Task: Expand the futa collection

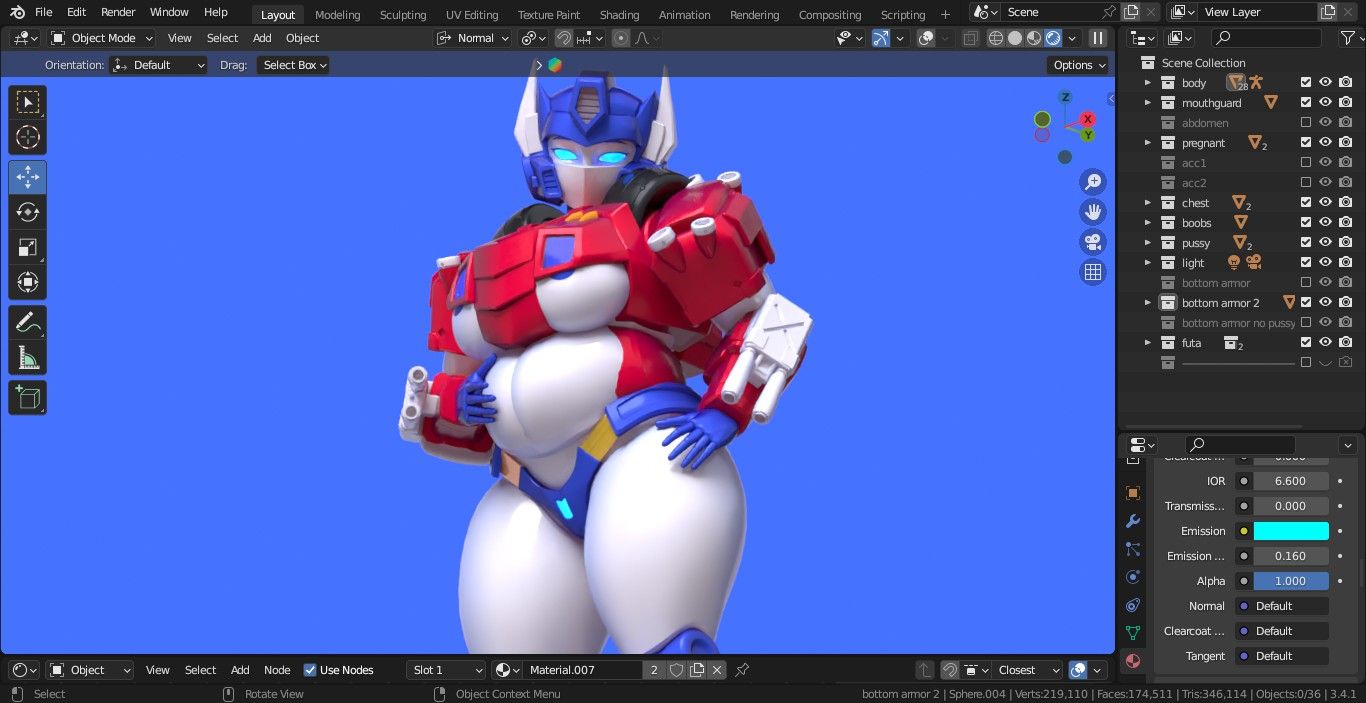Action: coord(1148,343)
